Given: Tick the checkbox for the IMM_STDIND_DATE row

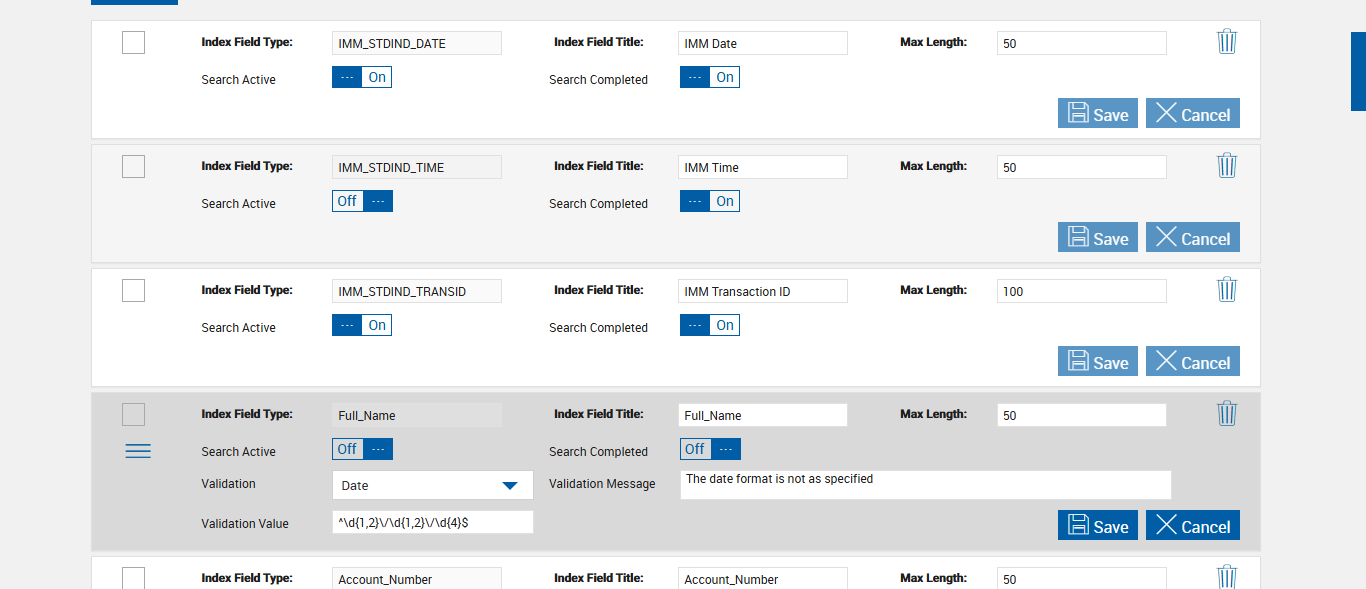Looking at the screenshot, I should pyautogui.click(x=133, y=42).
